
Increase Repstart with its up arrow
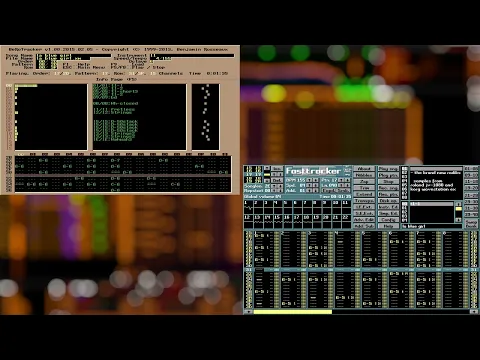(x=274, y=191)
